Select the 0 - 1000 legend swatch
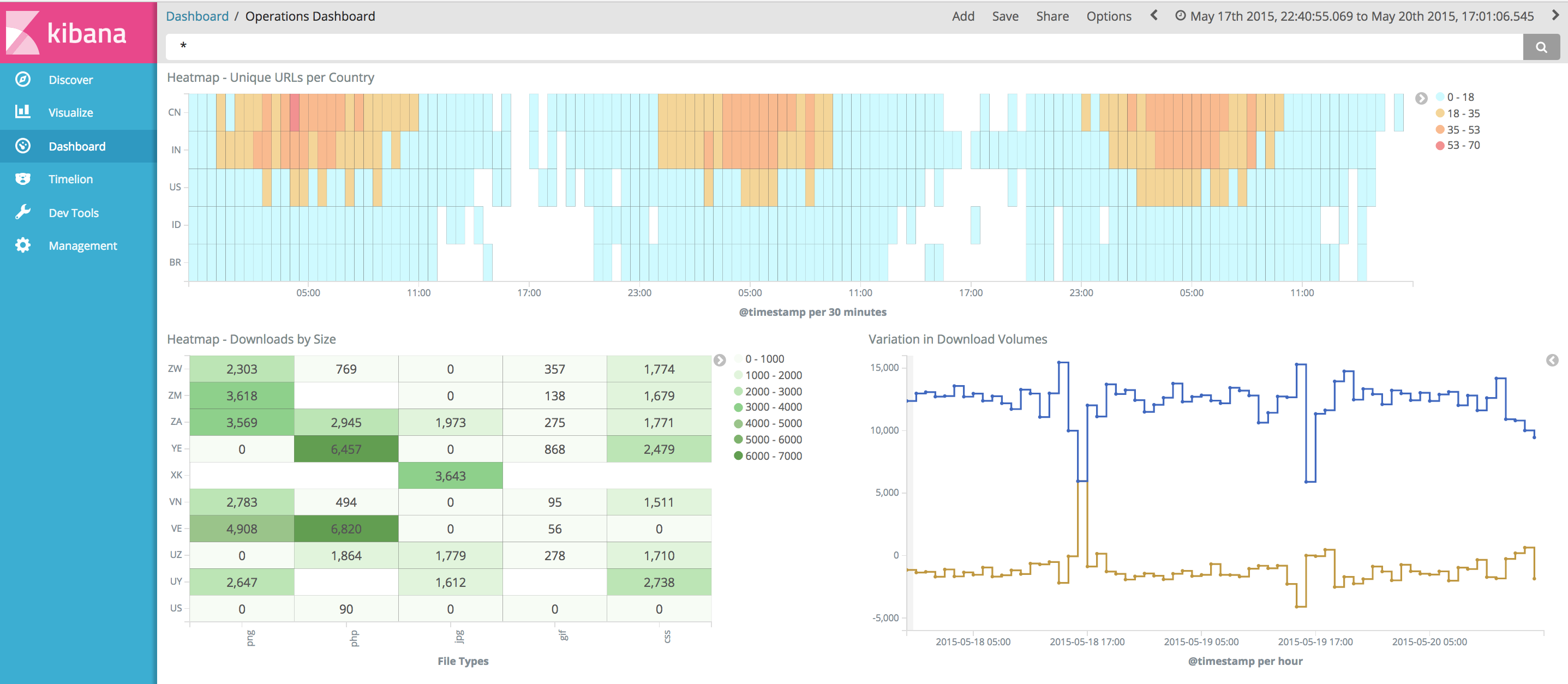The width and height of the screenshot is (1568, 684). 738,358
